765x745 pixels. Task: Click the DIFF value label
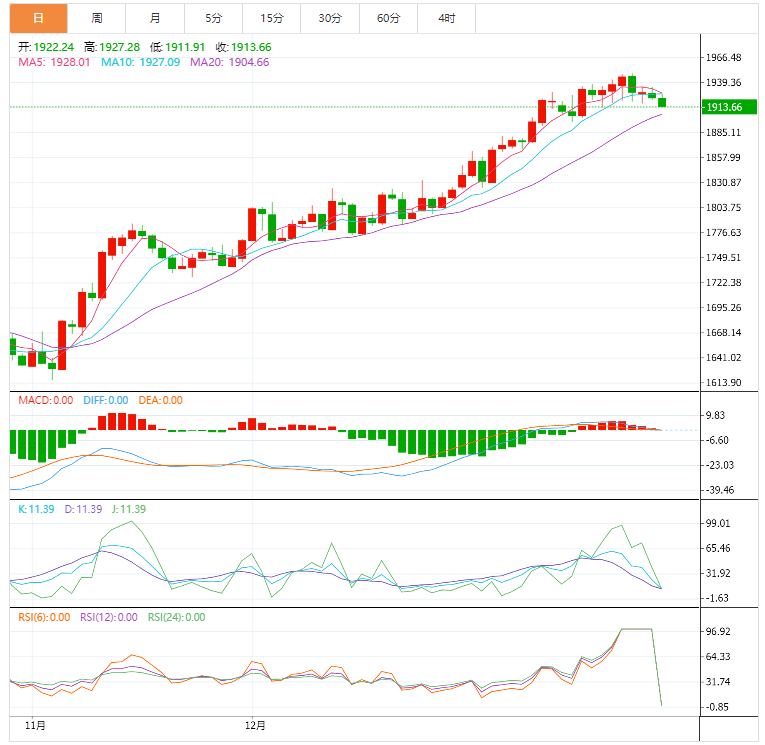[105, 400]
